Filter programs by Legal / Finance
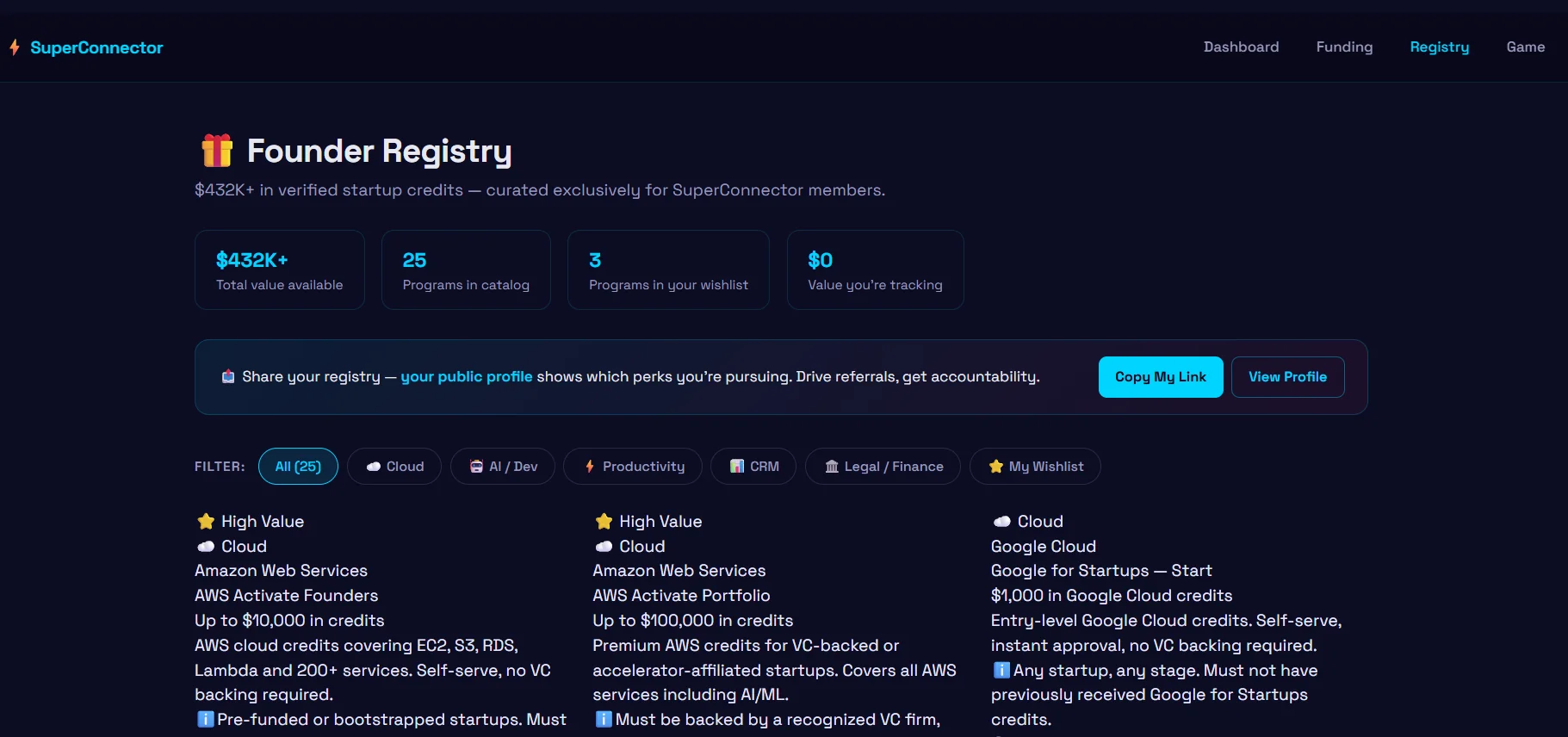This screenshot has height=737, width=1568. [883, 467]
